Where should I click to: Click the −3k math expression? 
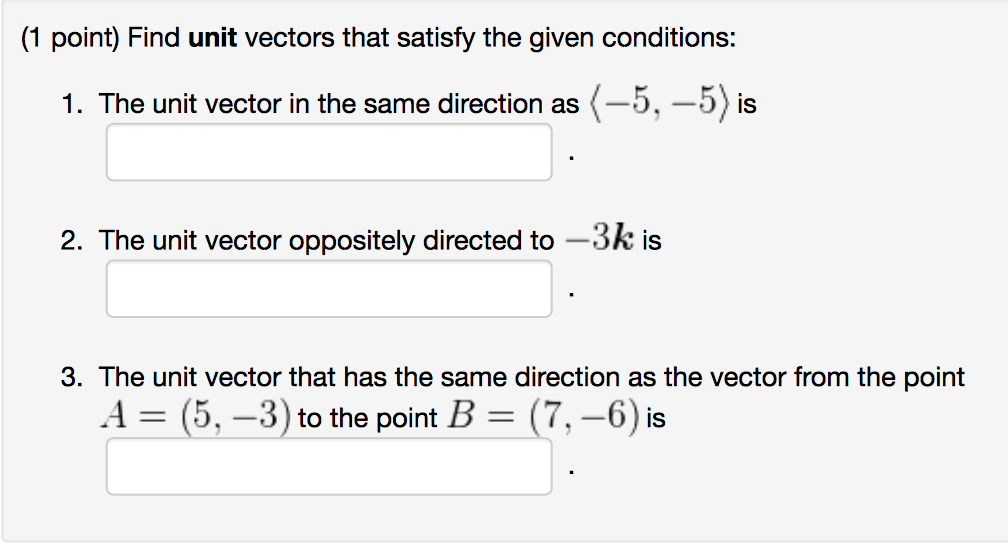(598, 240)
